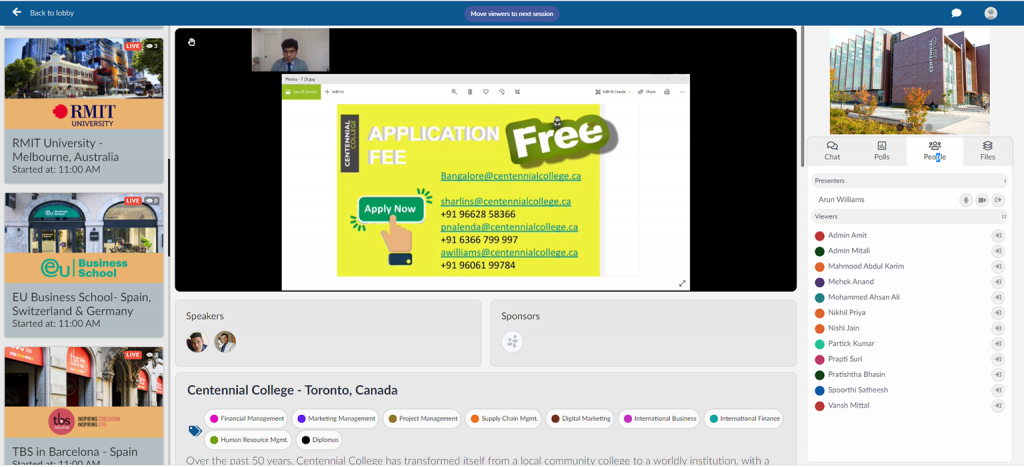The width and height of the screenshot is (1024, 467).
Task: Open the user profile avatar menu
Action: click(x=991, y=13)
